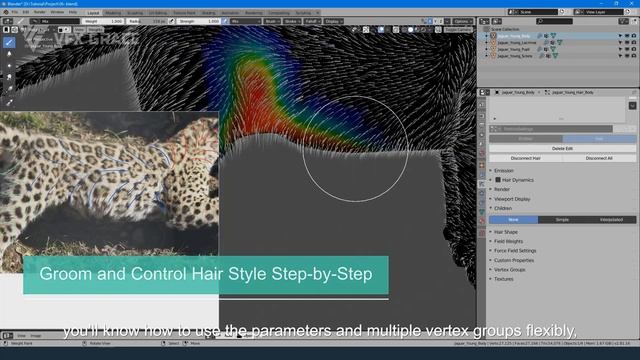
Task: Toggle Y axis symmetry
Action: (436, 21)
